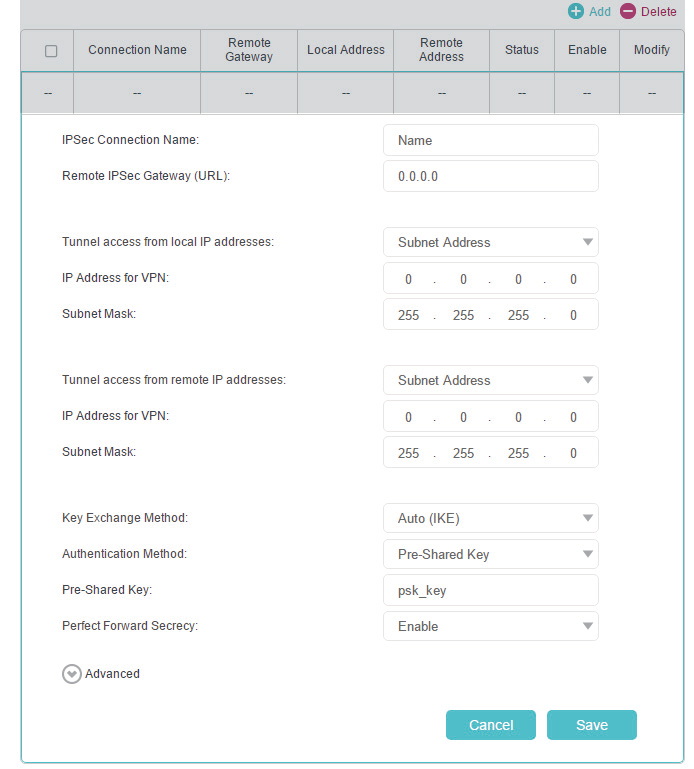Screen dimensions: 694x769
Task: Click the Status column header
Action: pyautogui.click(x=521, y=50)
